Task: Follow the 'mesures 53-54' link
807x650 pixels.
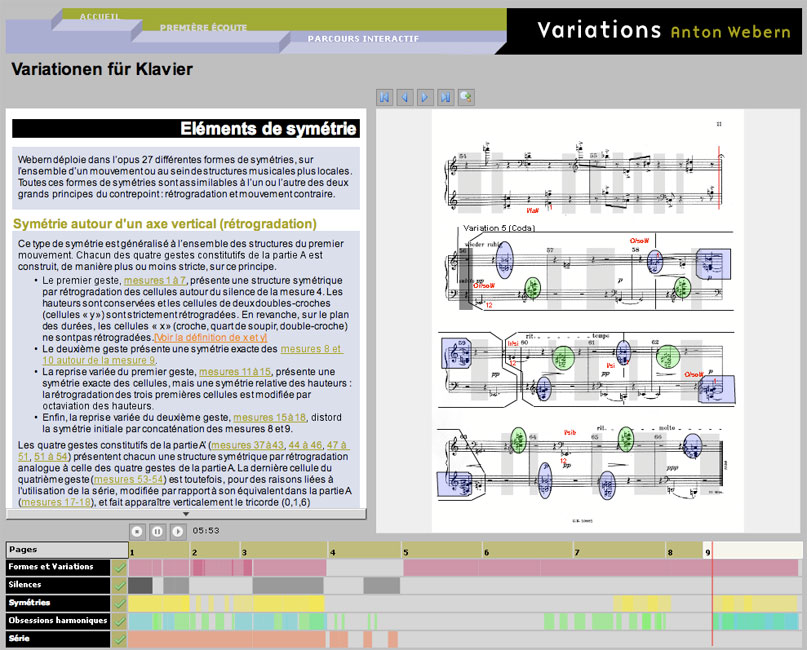Action: pos(129,479)
